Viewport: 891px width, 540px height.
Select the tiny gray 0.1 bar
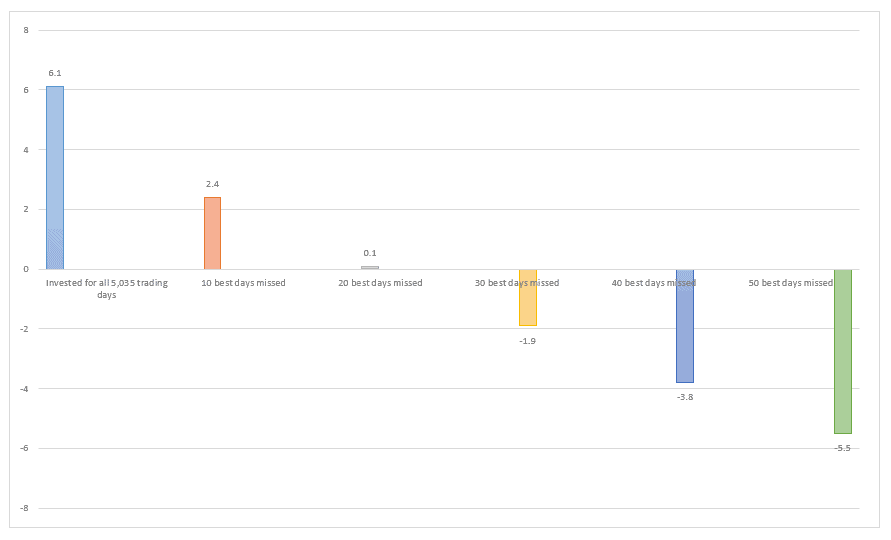tap(370, 267)
